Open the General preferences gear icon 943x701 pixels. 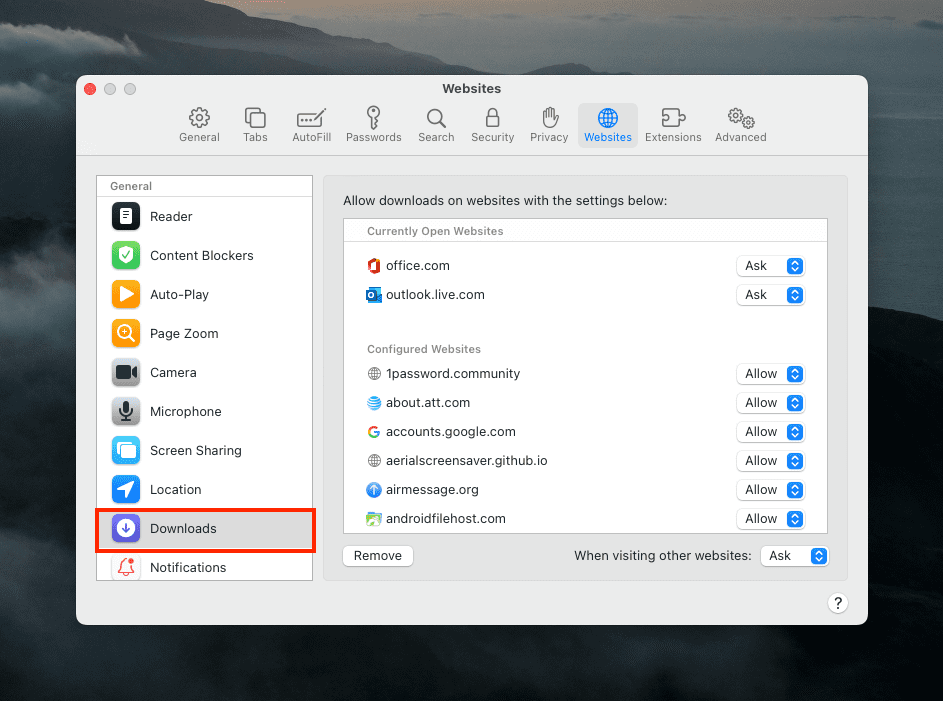tap(199, 118)
